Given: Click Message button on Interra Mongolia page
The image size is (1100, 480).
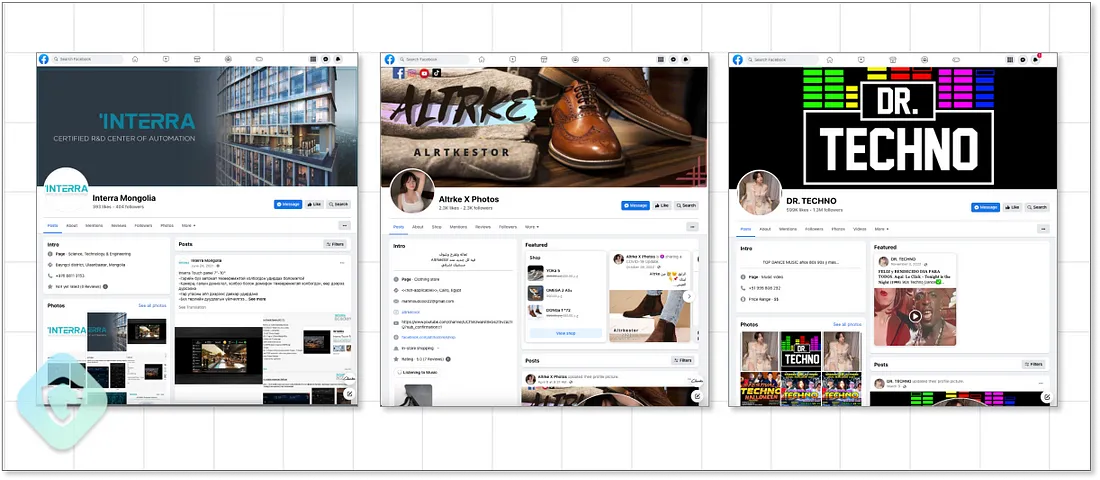Looking at the screenshot, I should click(x=288, y=204).
